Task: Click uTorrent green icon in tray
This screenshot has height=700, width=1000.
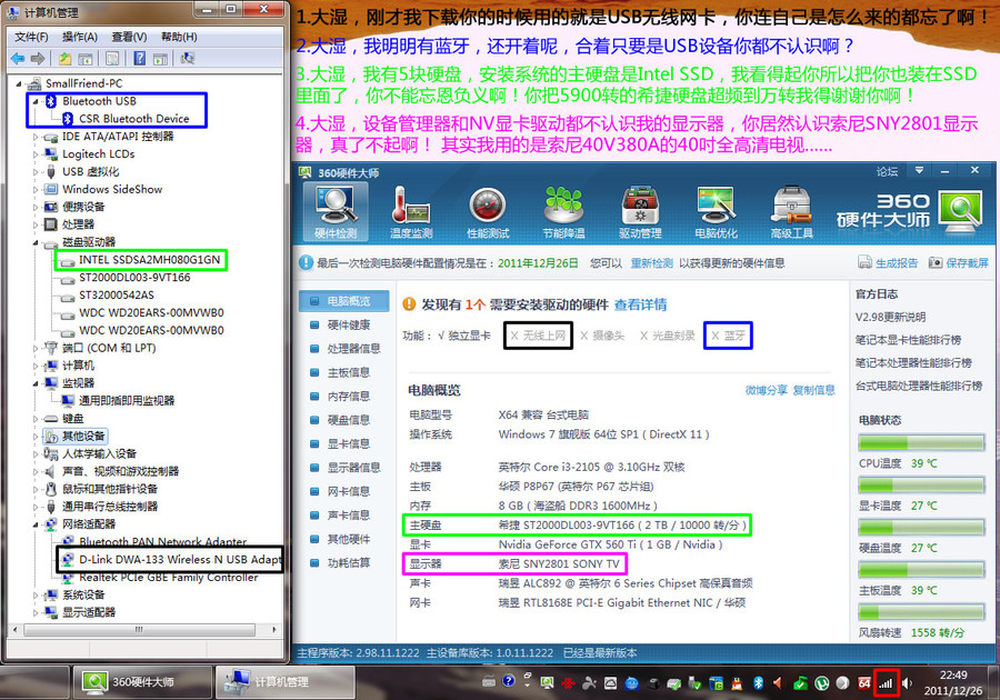Action: (x=821, y=683)
